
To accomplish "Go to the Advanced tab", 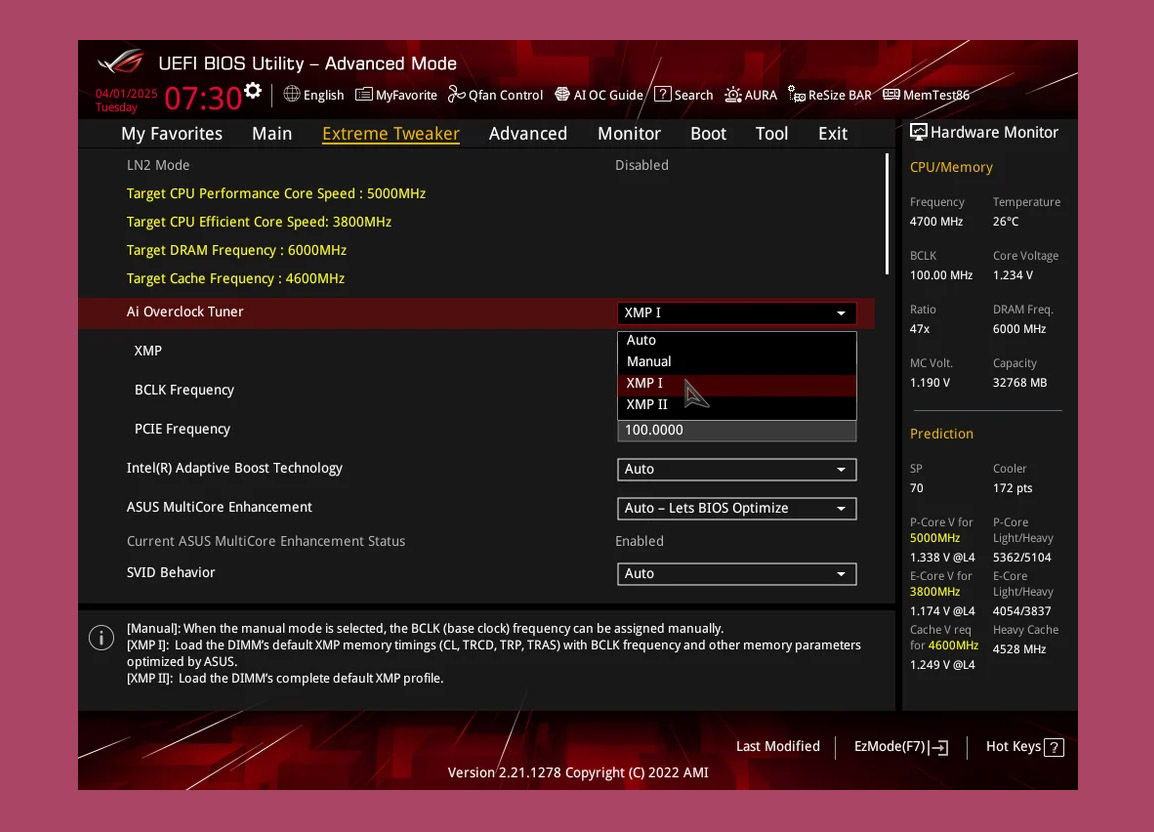I will (528, 133).
